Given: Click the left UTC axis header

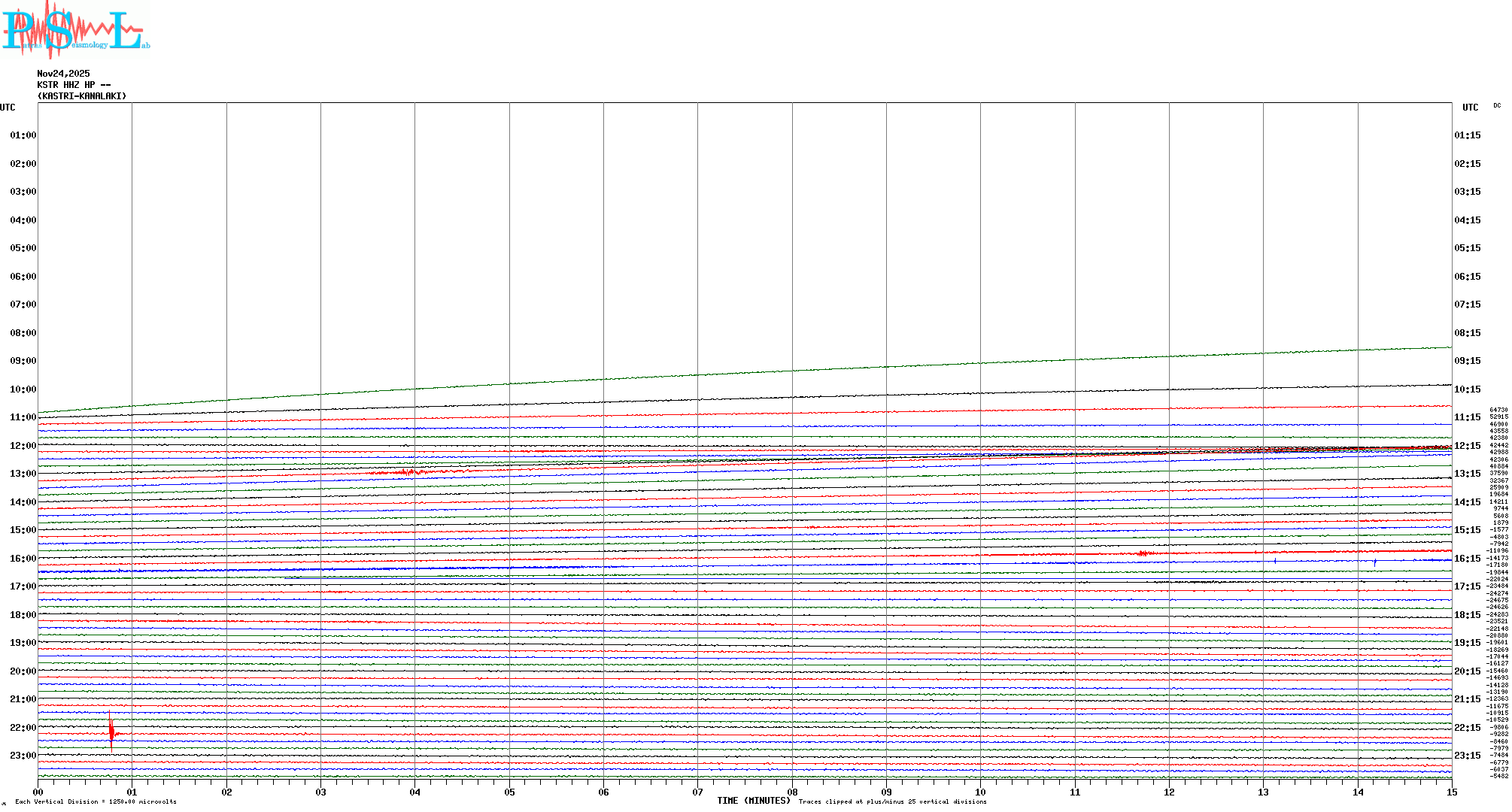Looking at the screenshot, I should tap(8, 108).
